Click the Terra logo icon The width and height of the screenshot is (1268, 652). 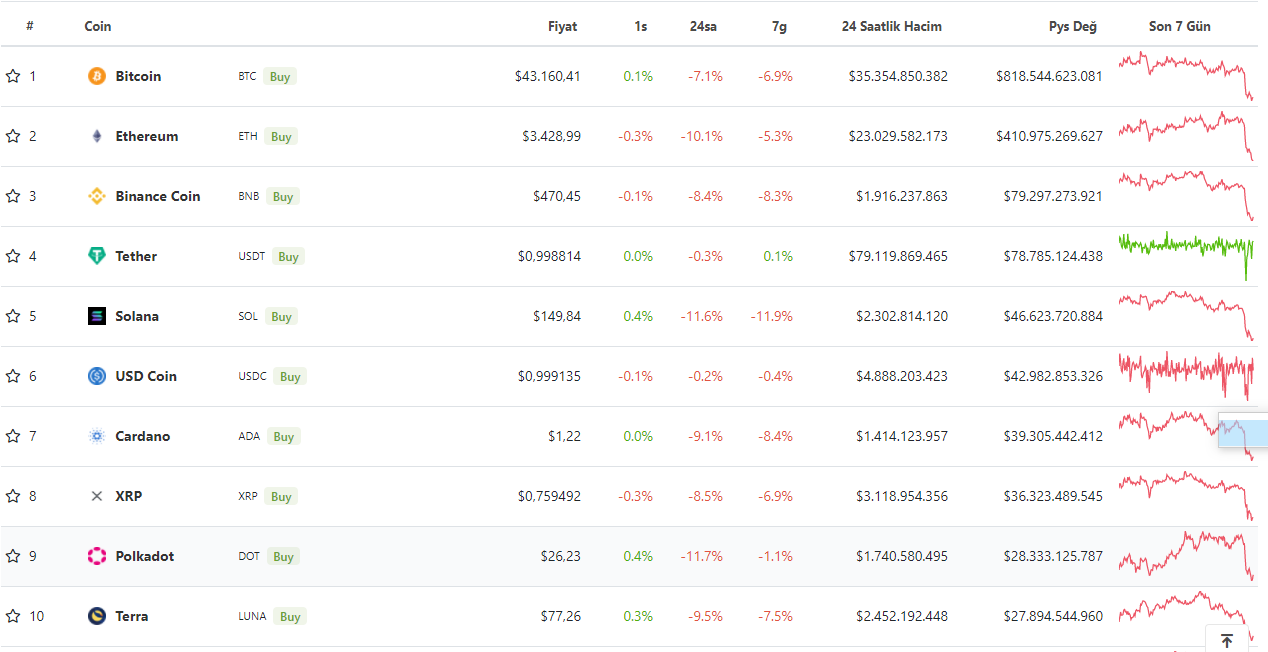tap(97, 616)
